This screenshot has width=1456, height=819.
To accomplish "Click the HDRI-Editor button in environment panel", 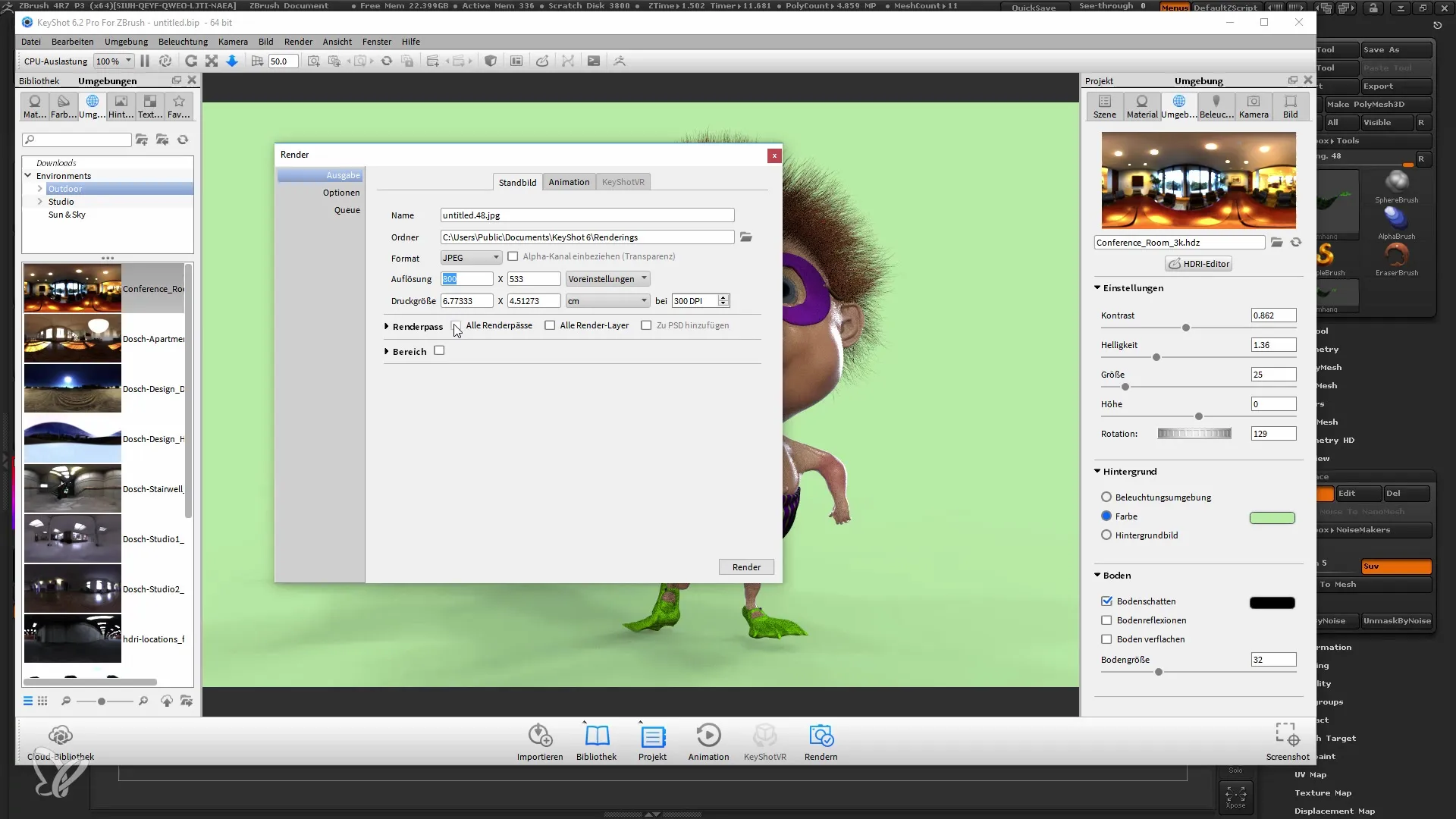I will pos(1199,263).
